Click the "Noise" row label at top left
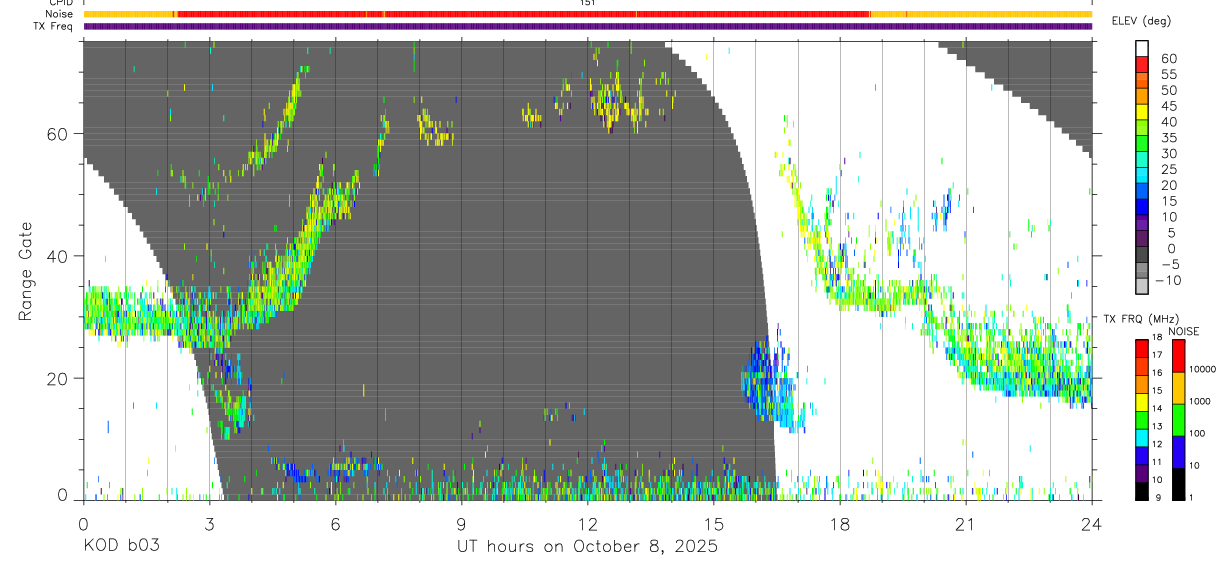Viewport: 1228px width, 567px height. [59, 14]
